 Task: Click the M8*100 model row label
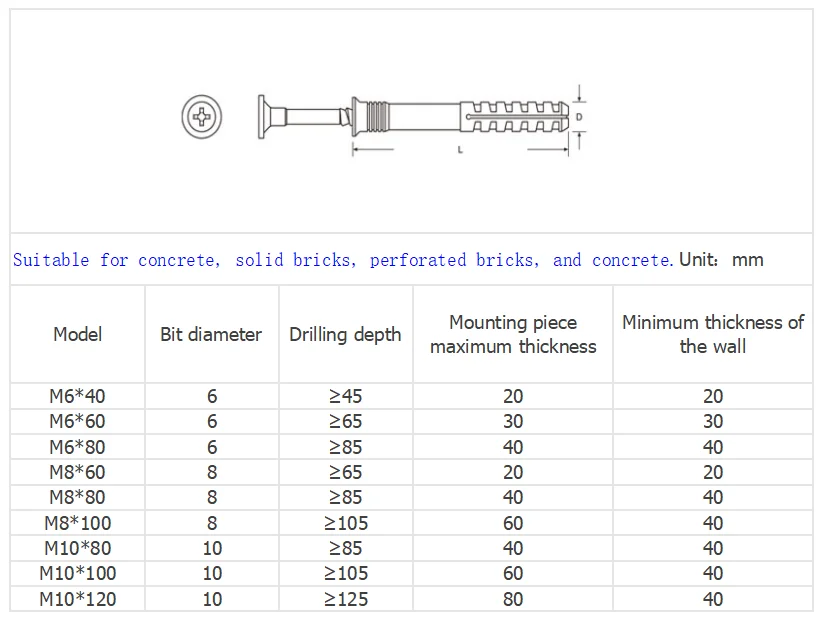pos(78,522)
